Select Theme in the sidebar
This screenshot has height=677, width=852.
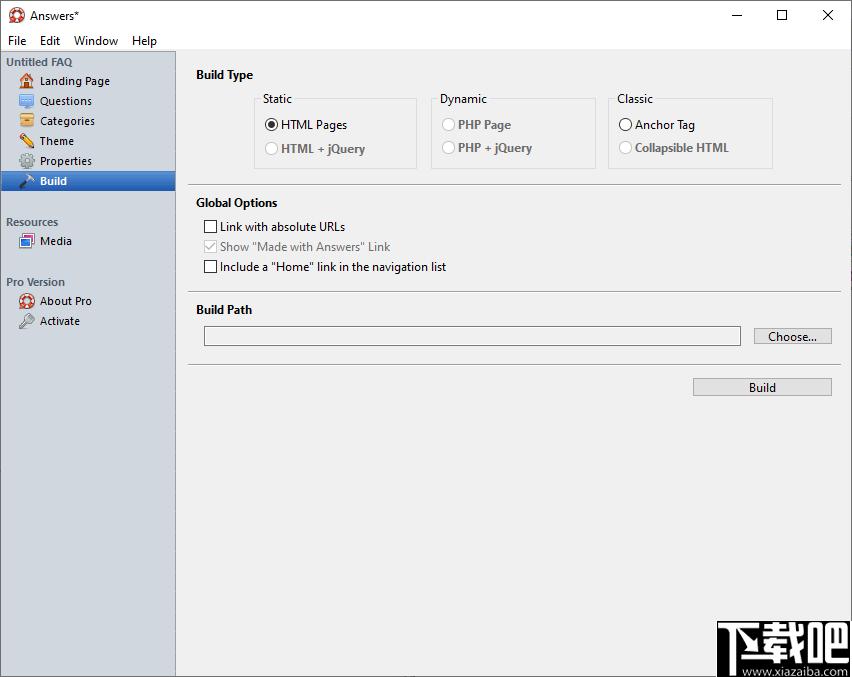tap(88, 141)
